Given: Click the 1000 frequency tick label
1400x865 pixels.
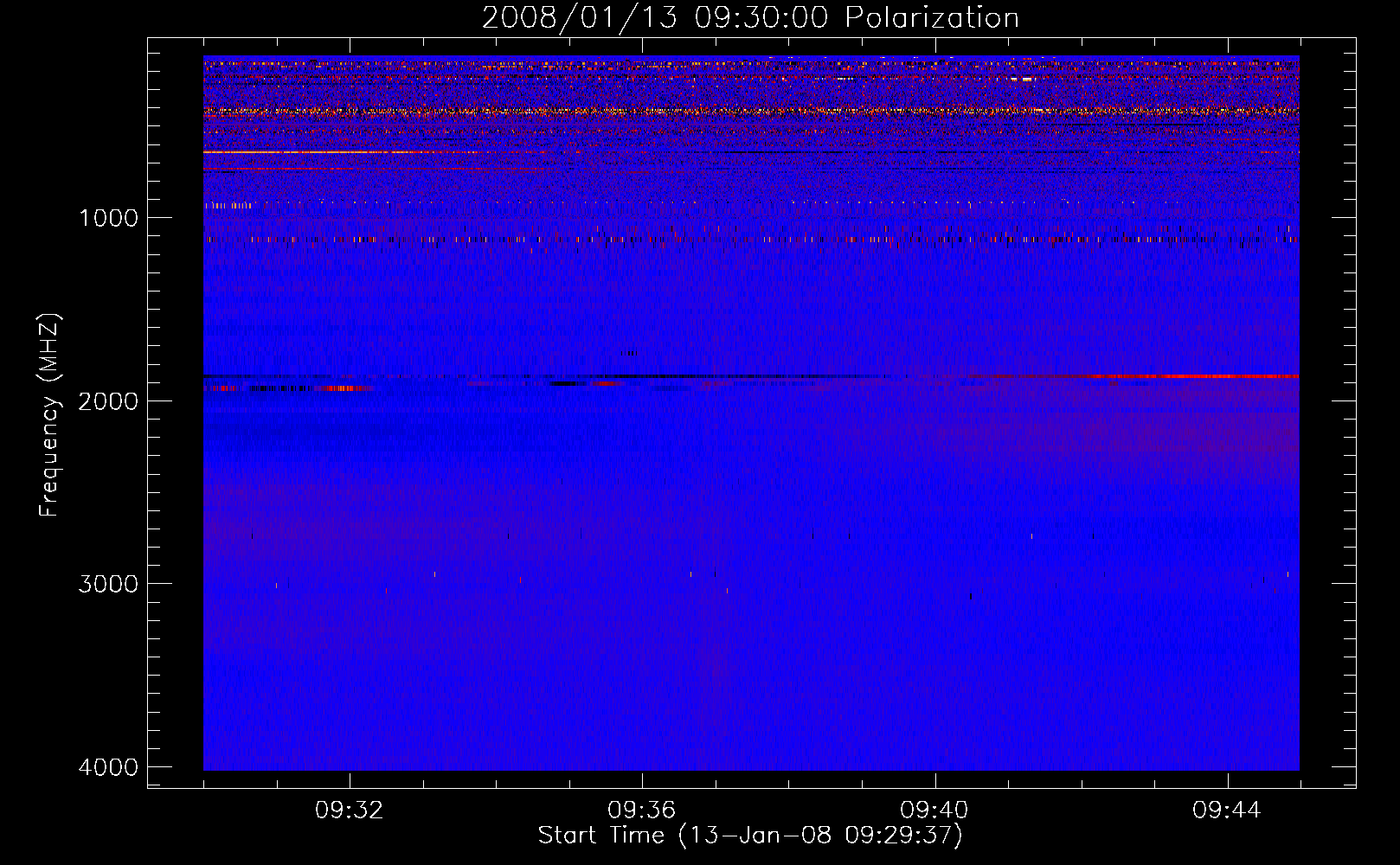Looking at the screenshot, I should [x=109, y=218].
